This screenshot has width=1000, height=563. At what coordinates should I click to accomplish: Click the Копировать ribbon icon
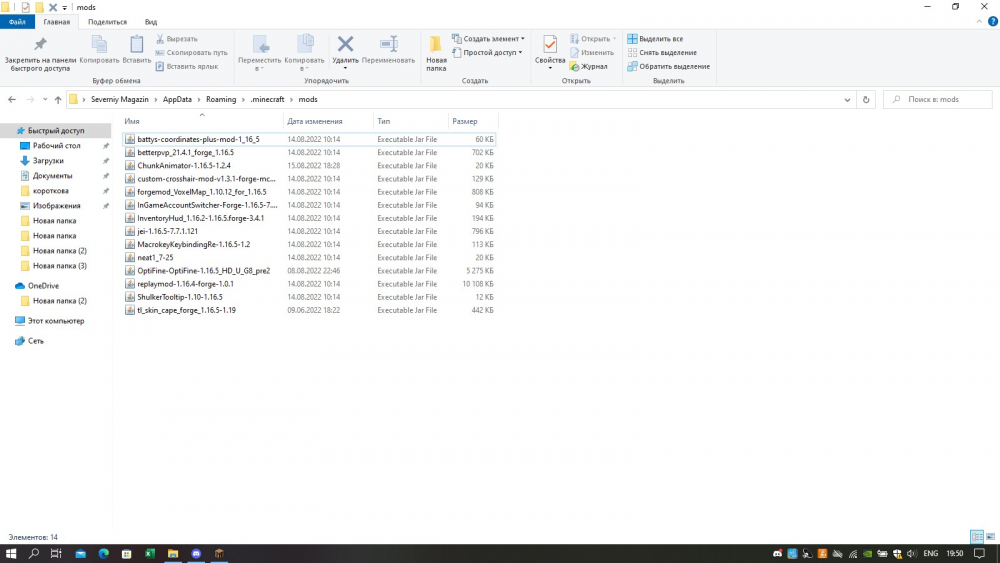tap(99, 44)
